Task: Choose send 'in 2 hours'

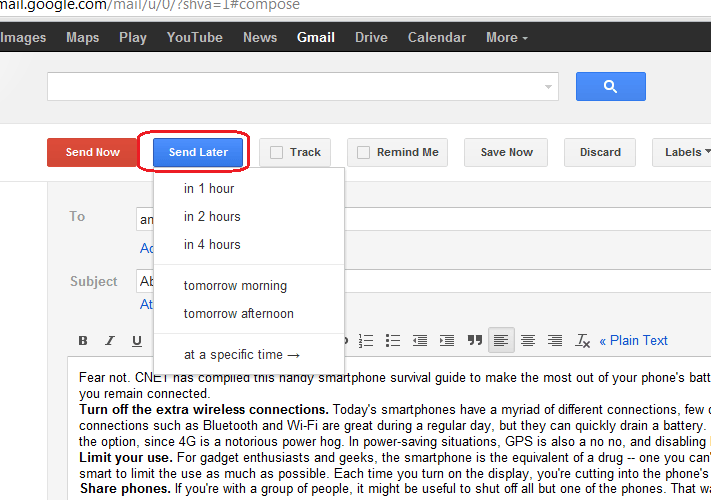Action: click(249, 217)
